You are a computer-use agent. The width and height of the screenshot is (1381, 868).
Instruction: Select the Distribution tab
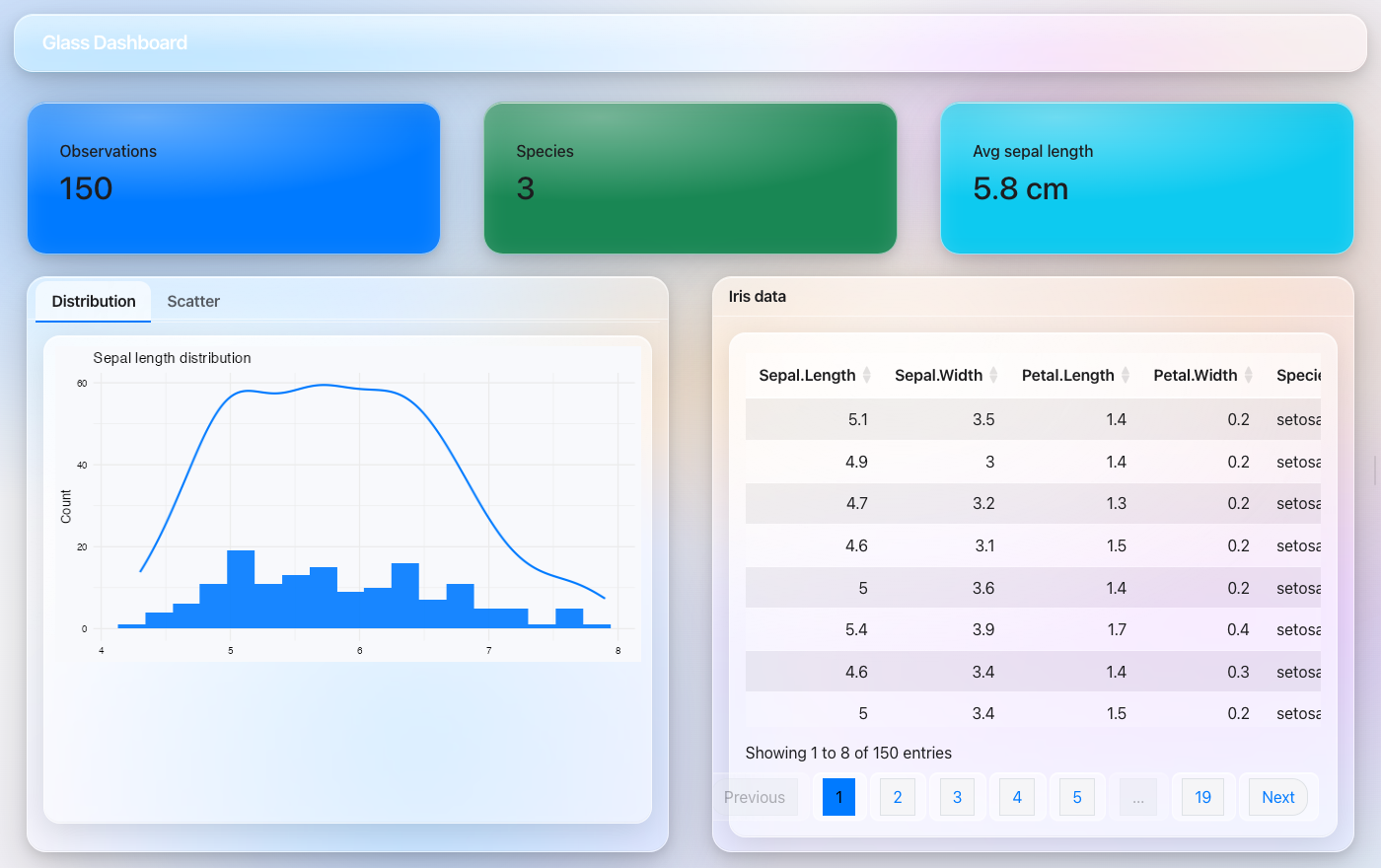[94, 302]
